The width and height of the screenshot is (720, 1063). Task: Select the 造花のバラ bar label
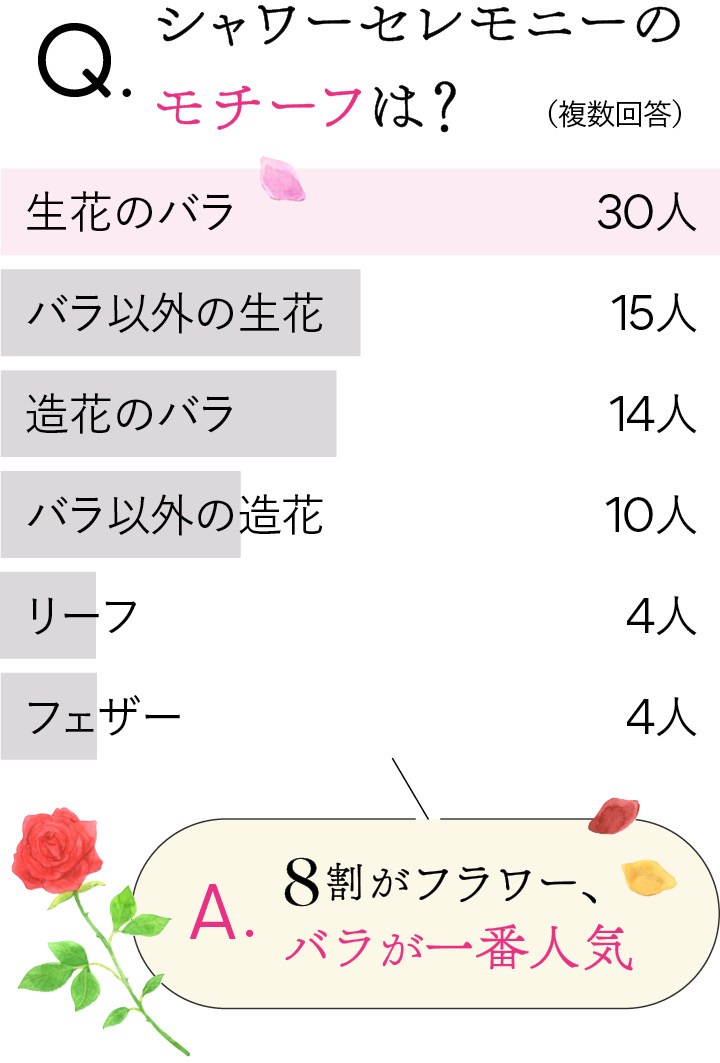pos(130,414)
